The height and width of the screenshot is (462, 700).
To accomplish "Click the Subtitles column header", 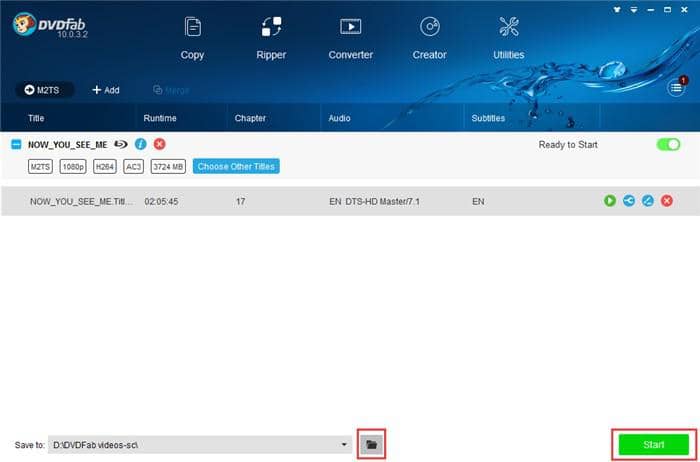I will [488, 118].
